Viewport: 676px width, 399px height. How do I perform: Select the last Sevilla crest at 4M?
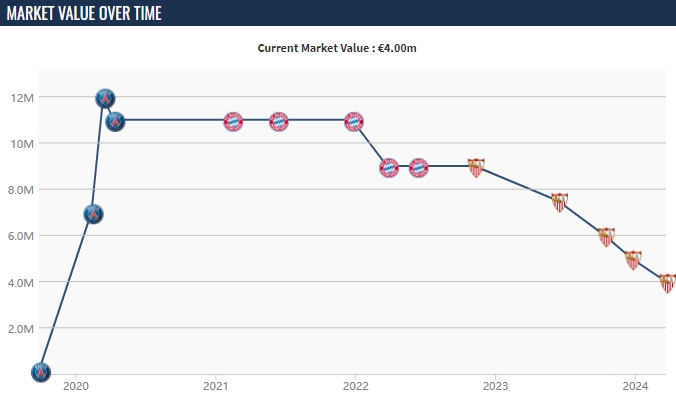[668, 283]
